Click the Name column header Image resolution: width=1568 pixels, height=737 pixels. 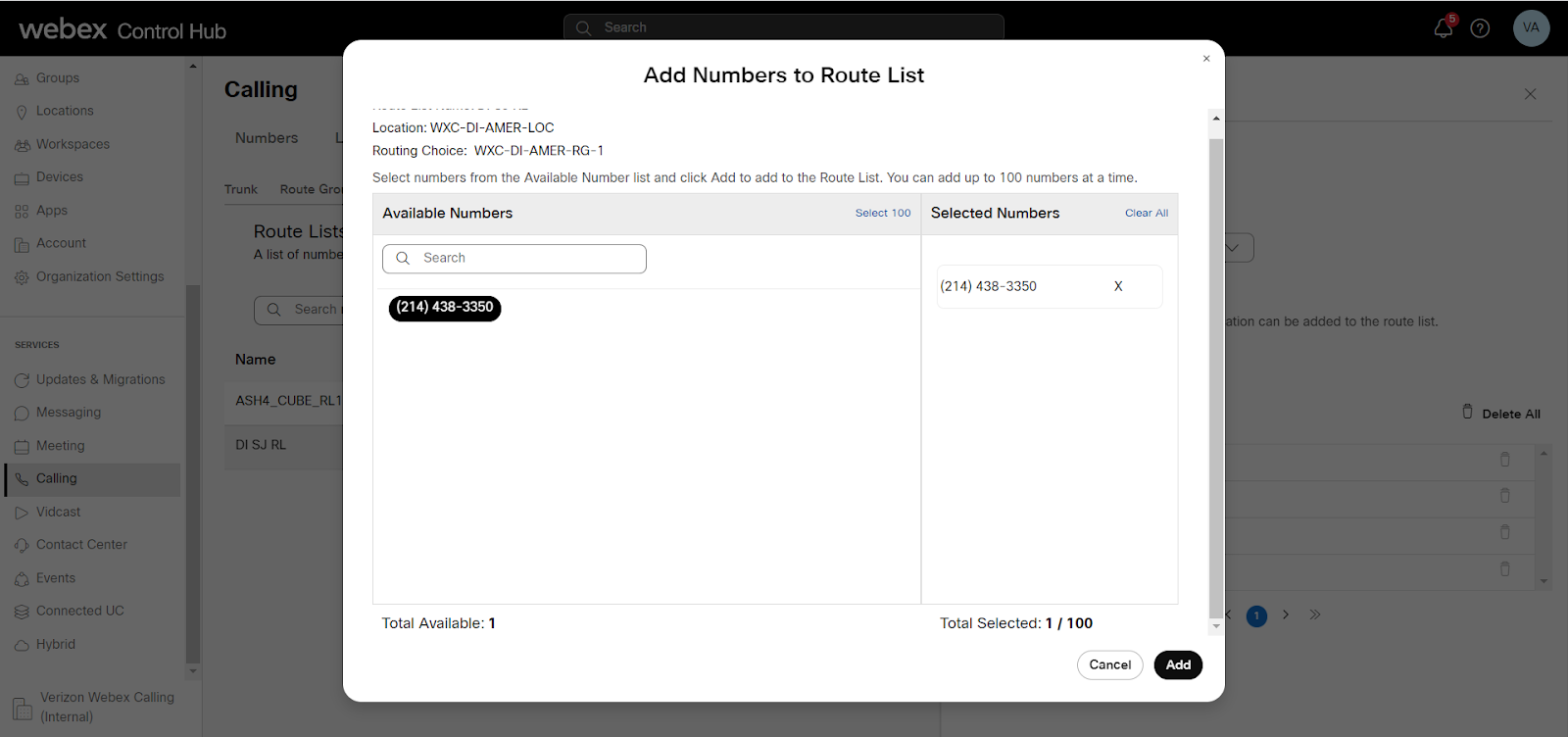(255, 360)
